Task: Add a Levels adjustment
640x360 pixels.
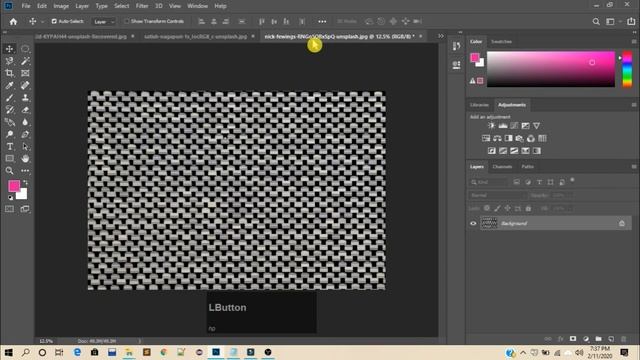Action: (x=503, y=126)
